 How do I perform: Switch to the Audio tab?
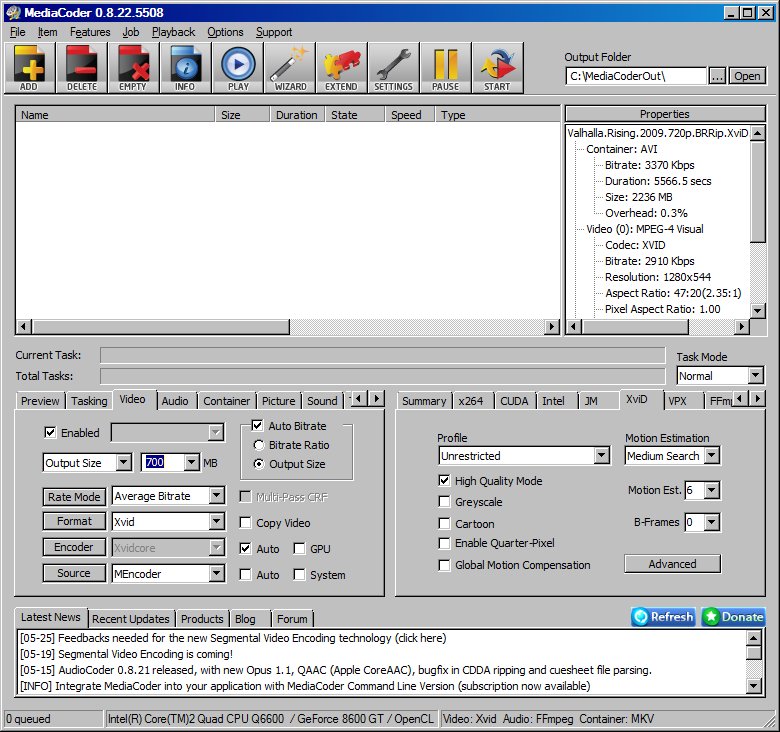pyautogui.click(x=175, y=401)
